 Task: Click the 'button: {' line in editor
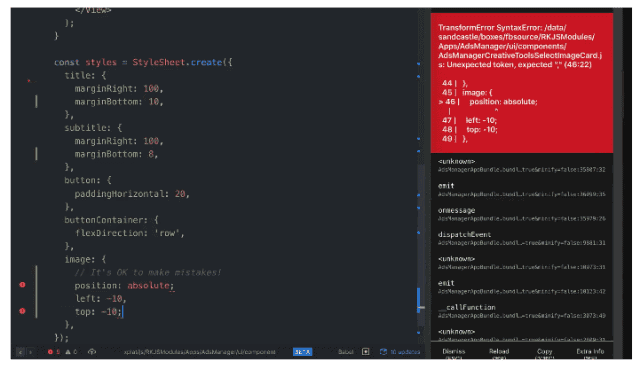click(x=88, y=180)
